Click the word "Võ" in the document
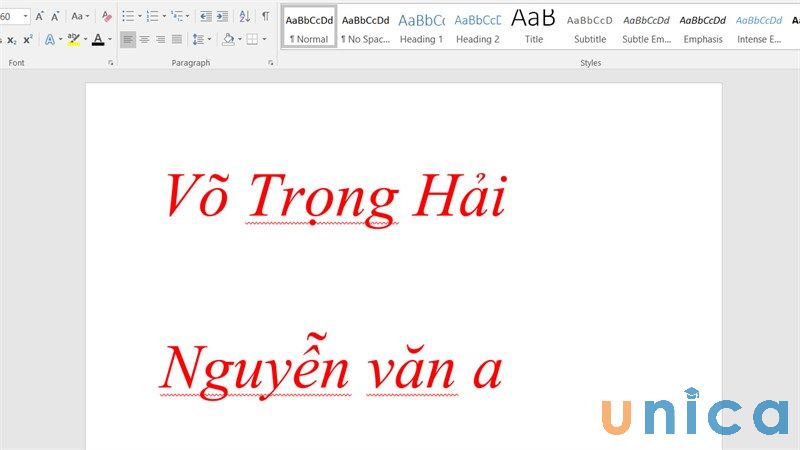This screenshot has width=800, height=450. pyautogui.click(x=196, y=195)
